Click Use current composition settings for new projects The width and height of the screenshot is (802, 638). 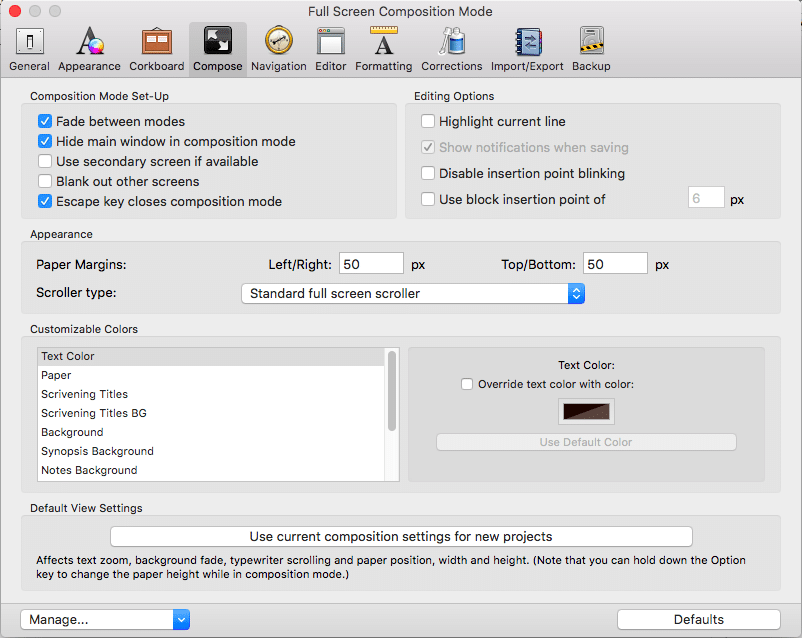(401, 536)
